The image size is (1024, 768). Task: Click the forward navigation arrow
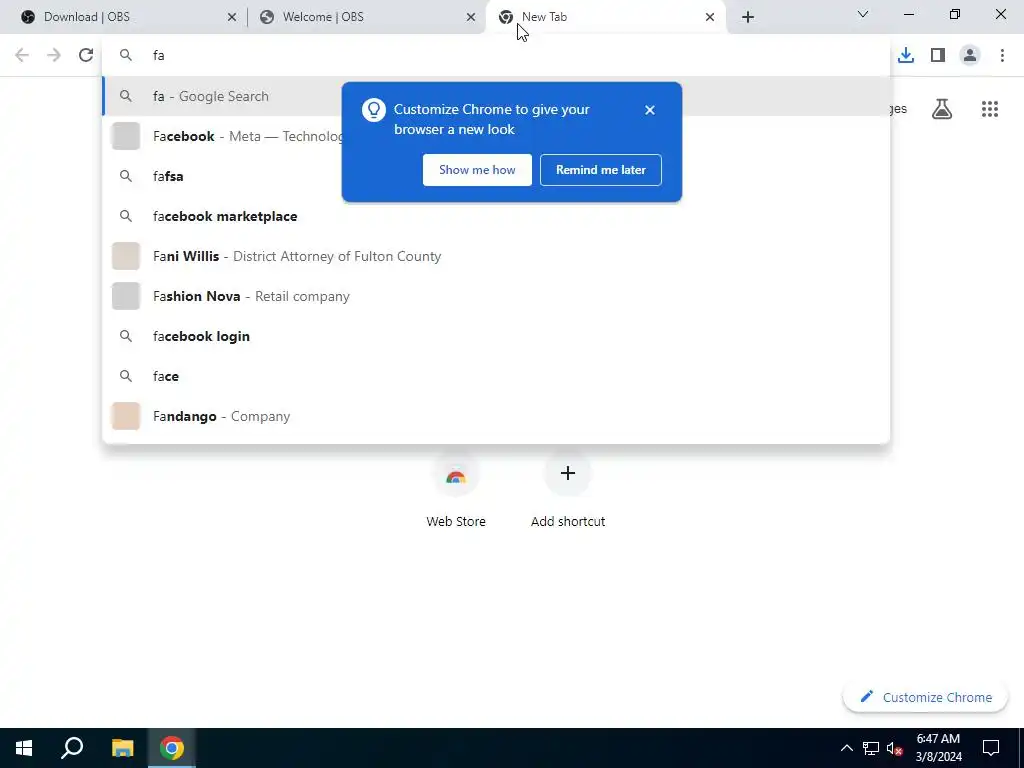tap(54, 56)
